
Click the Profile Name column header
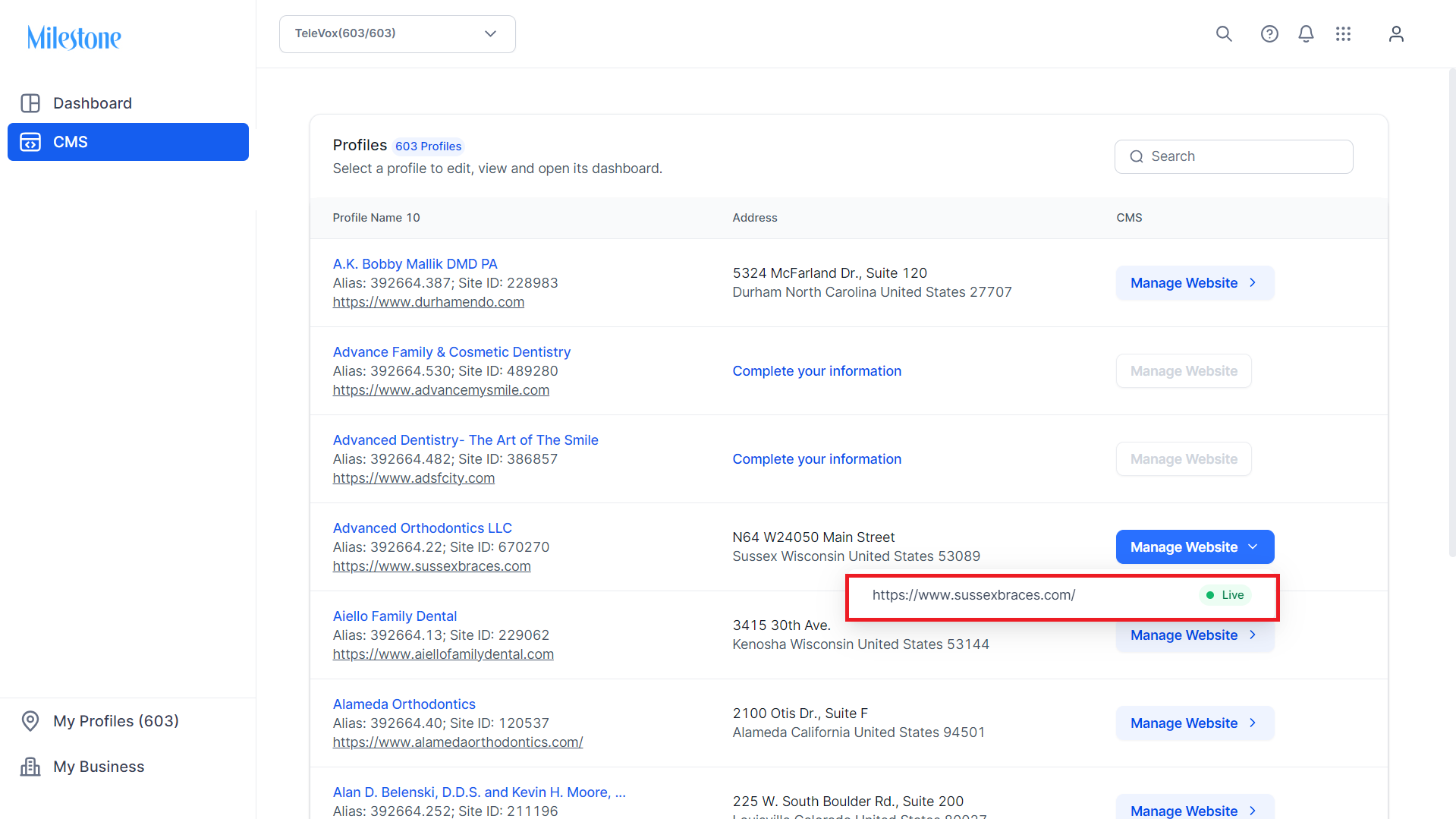tap(376, 218)
